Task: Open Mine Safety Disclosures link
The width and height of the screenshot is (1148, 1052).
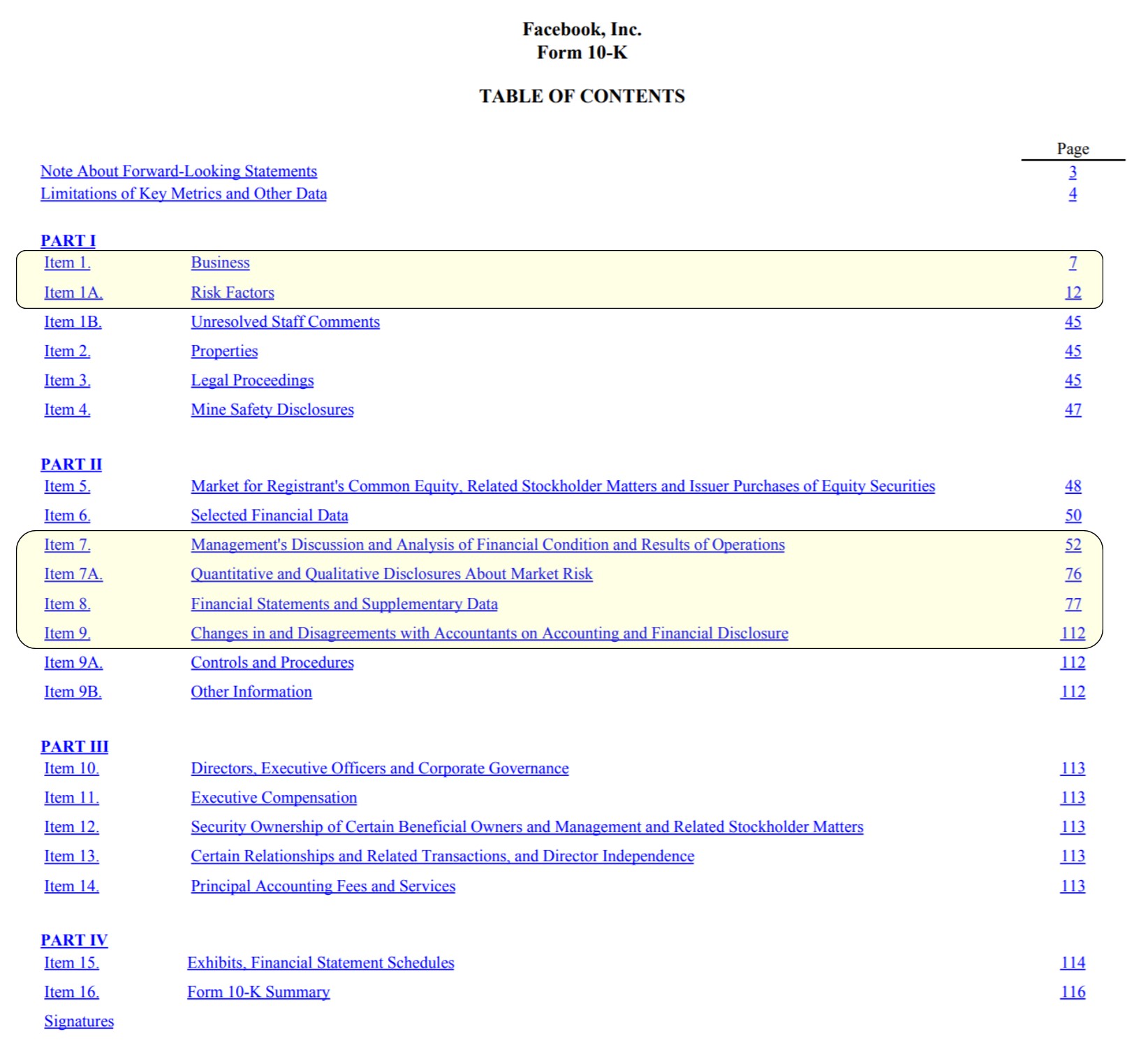Action: (272, 410)
